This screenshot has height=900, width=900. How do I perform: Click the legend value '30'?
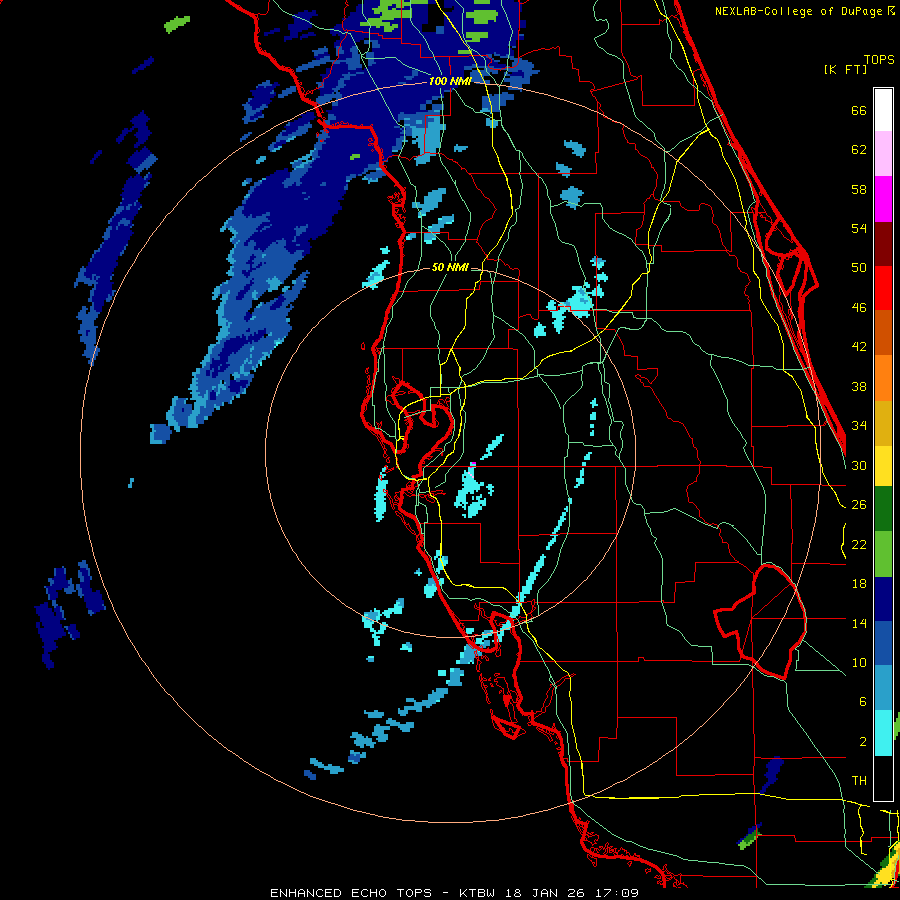(x=859, y=465)
